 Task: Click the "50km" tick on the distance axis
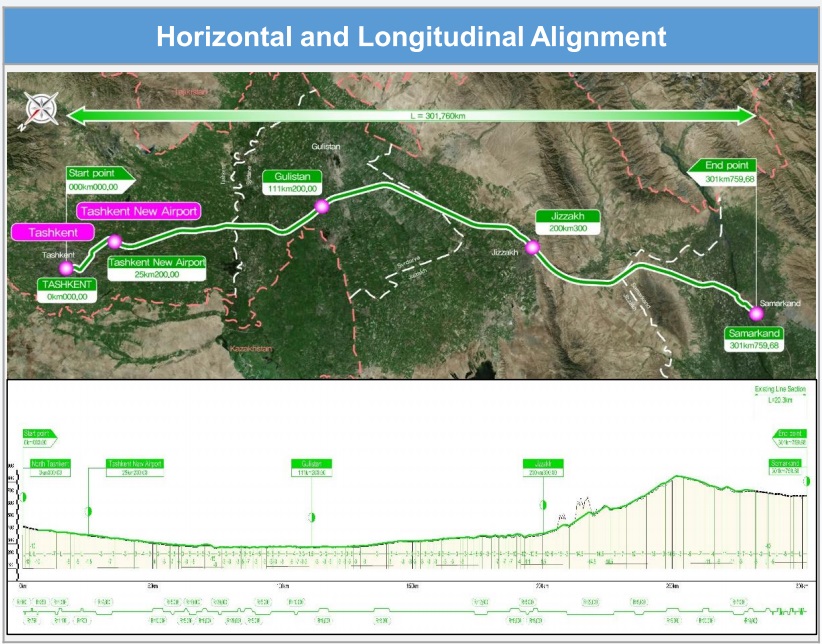(153, 586)
